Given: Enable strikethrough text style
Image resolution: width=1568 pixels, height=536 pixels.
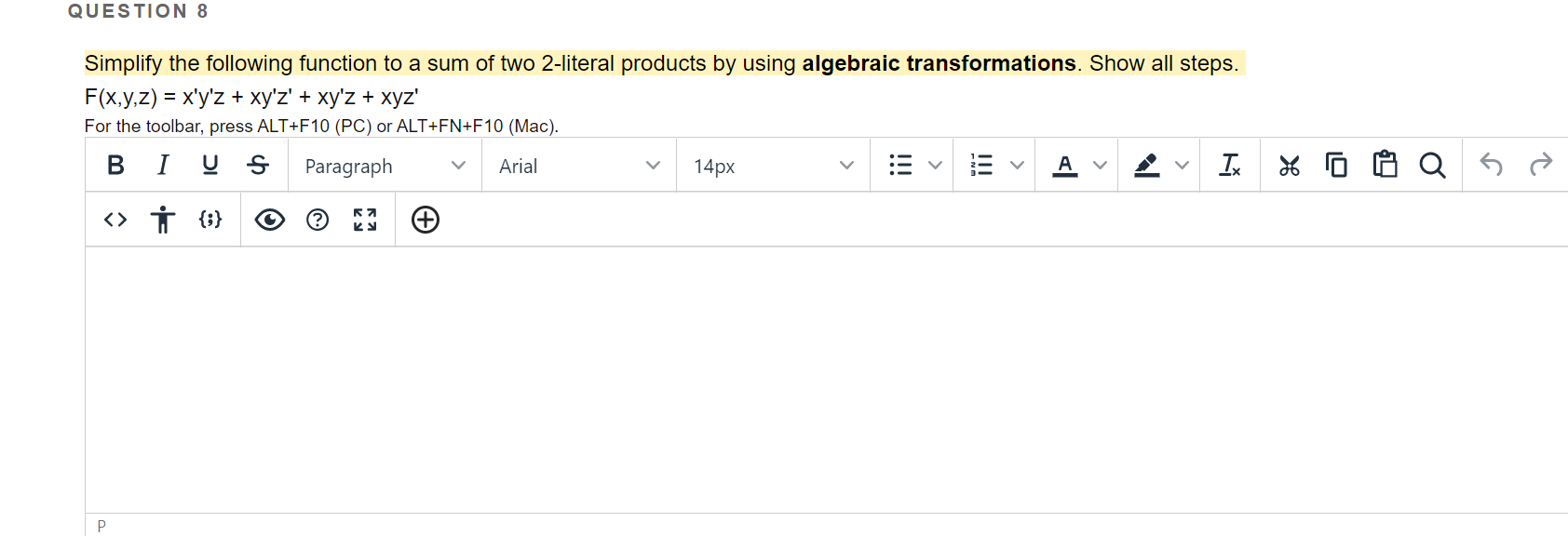Looking at the screenshot, I should (x=258, y=165).
